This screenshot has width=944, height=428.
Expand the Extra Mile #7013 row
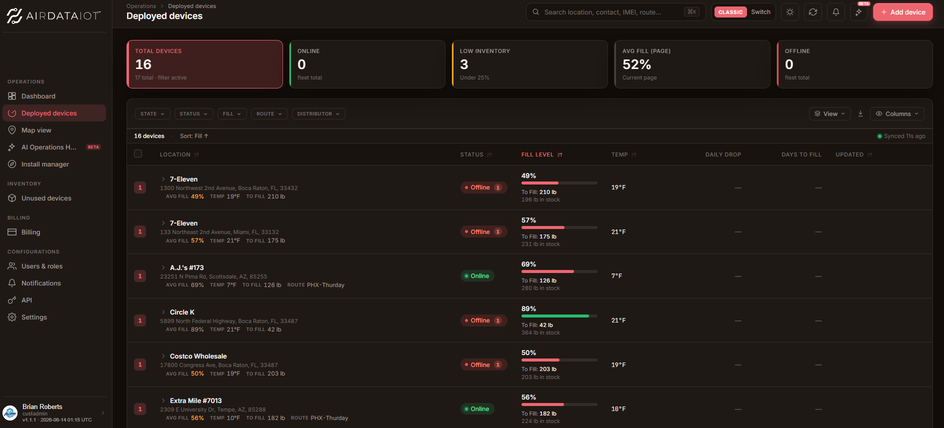click(163, 400)
